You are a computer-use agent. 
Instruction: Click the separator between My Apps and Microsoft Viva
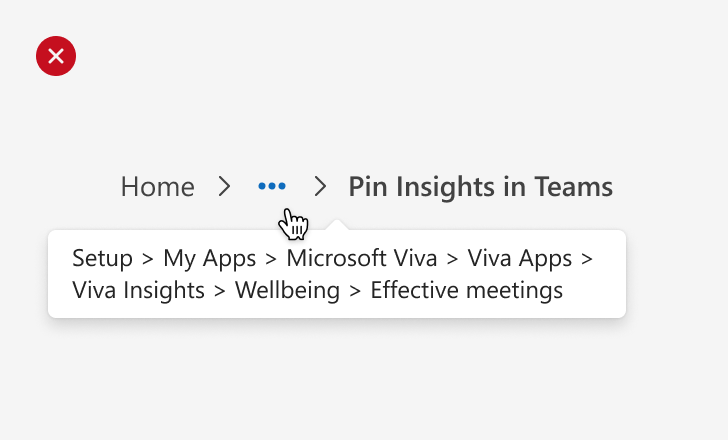[271, 259]
